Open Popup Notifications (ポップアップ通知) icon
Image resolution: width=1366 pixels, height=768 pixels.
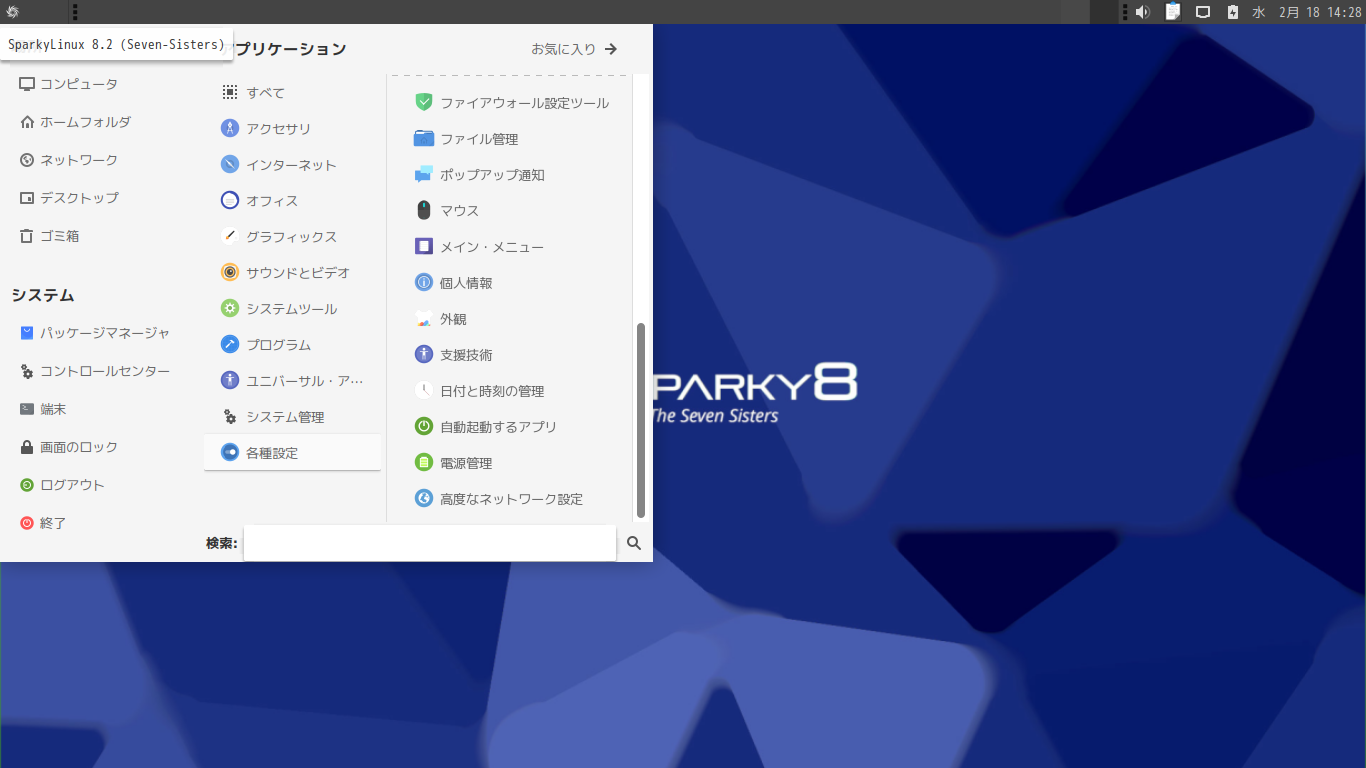[423, 174]
